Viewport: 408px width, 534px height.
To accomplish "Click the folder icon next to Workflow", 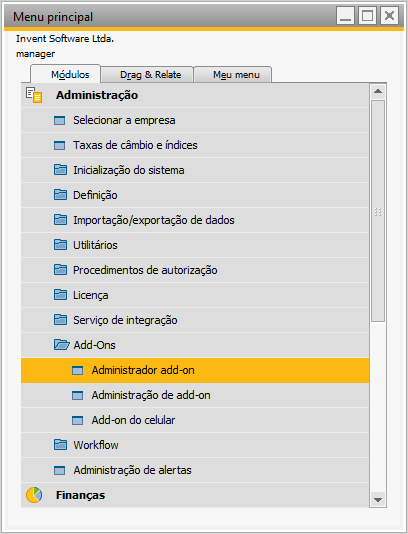I will [x=60, y=445].
